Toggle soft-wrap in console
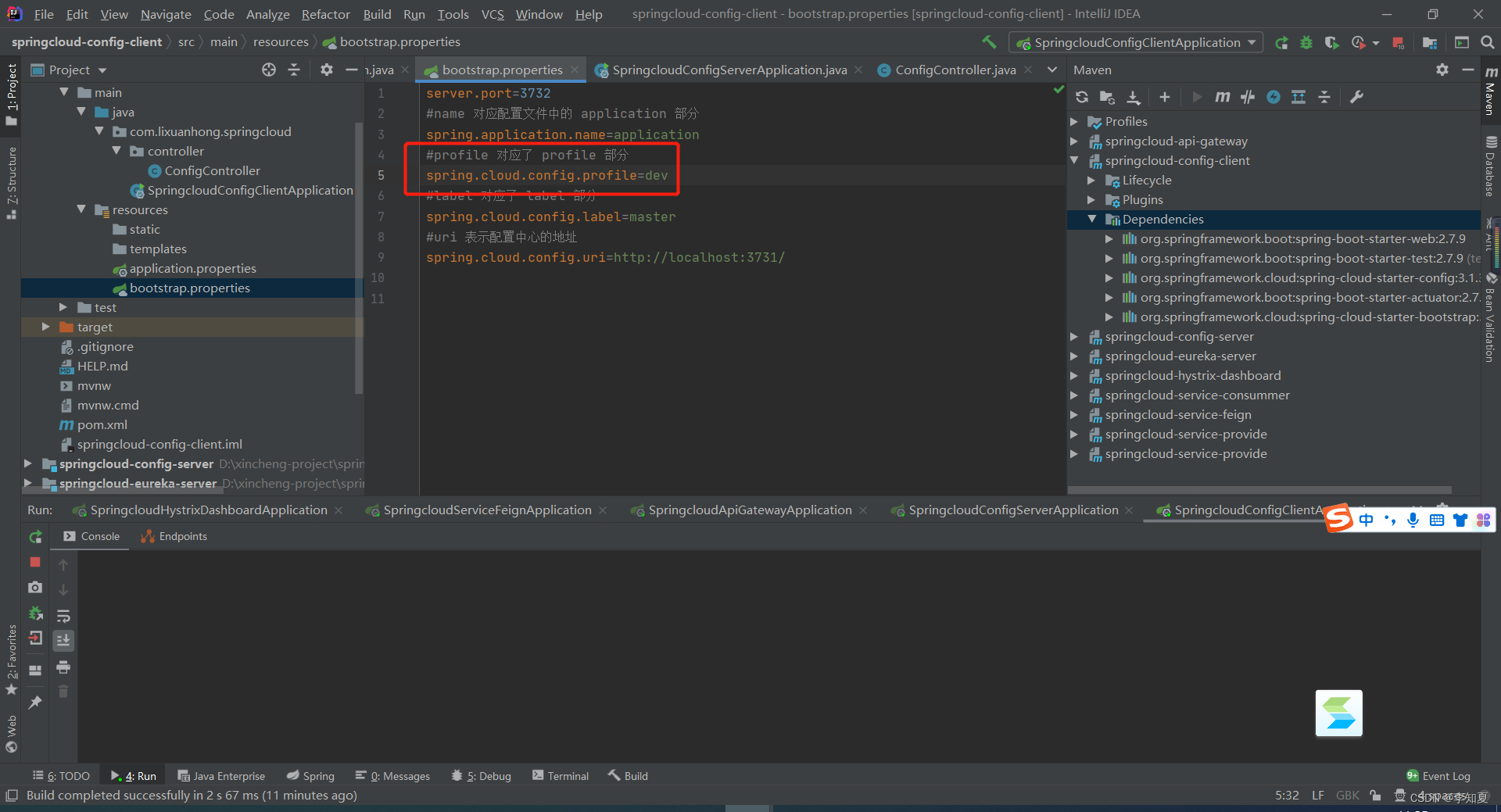This screenshot has width=1501, height=812. tap(63, 616)
